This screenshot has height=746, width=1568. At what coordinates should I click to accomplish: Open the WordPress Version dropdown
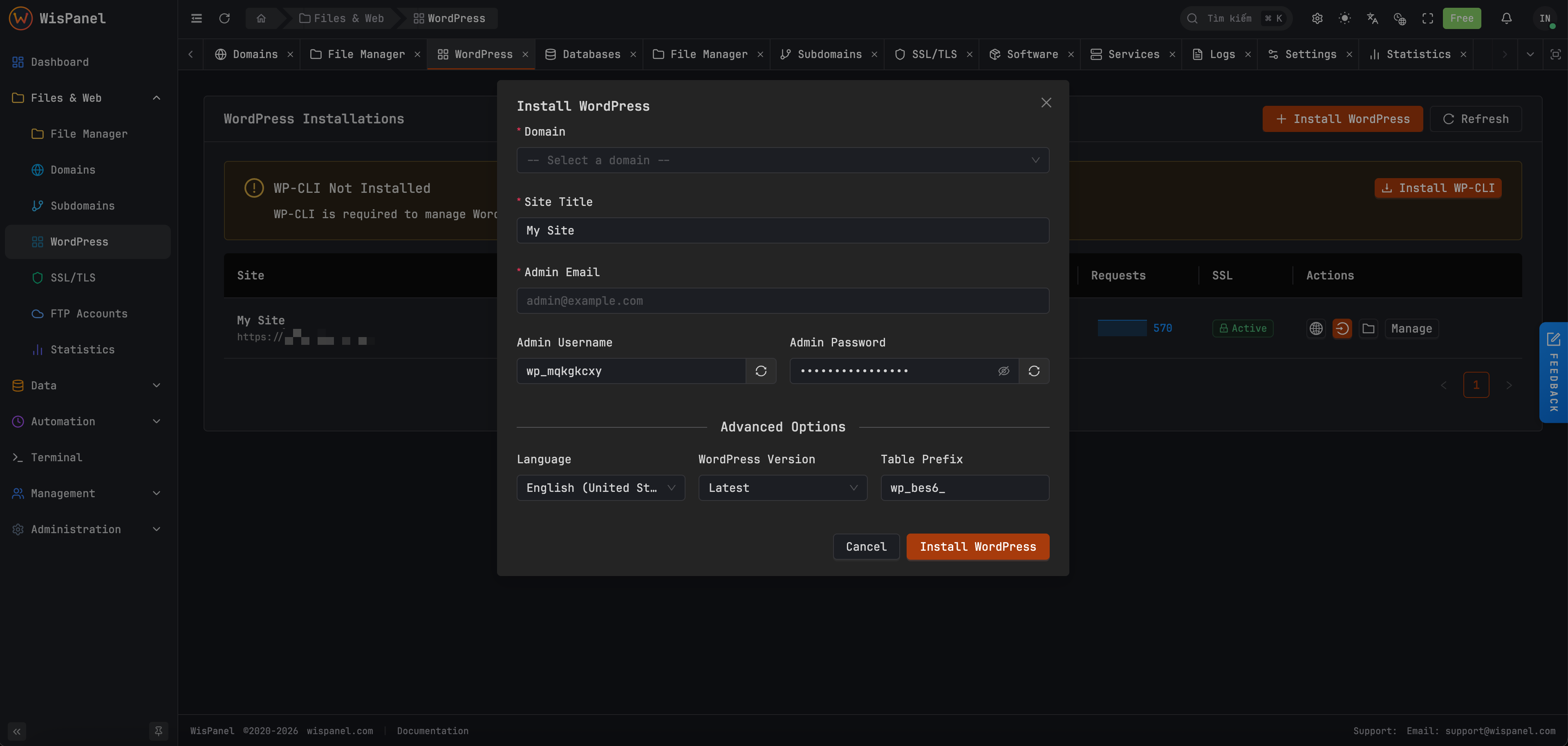click(x=782, y=487)
